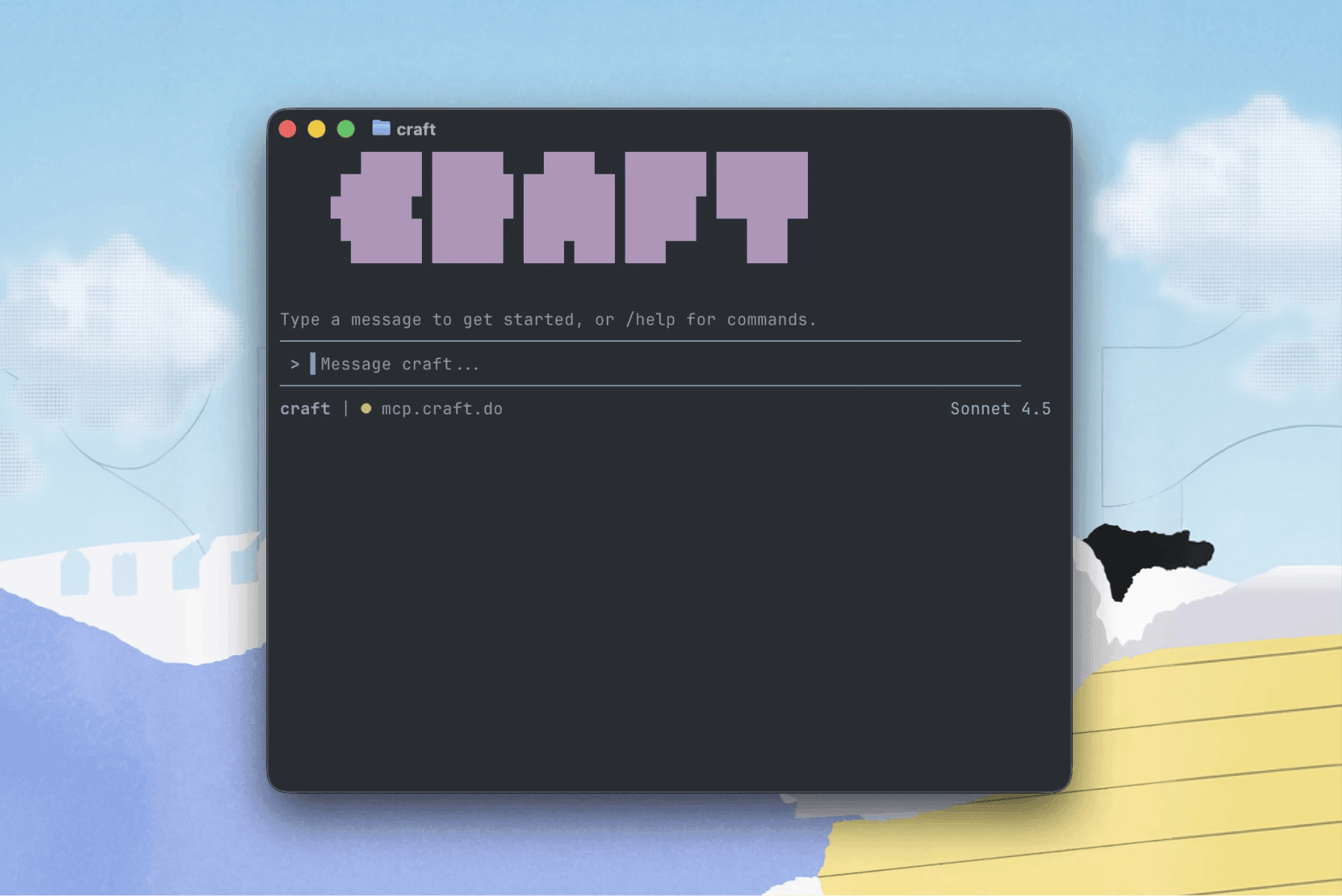Maximize craft window using green button
The height and width of the screenshot is (896, 1342).
click(346, 129)
